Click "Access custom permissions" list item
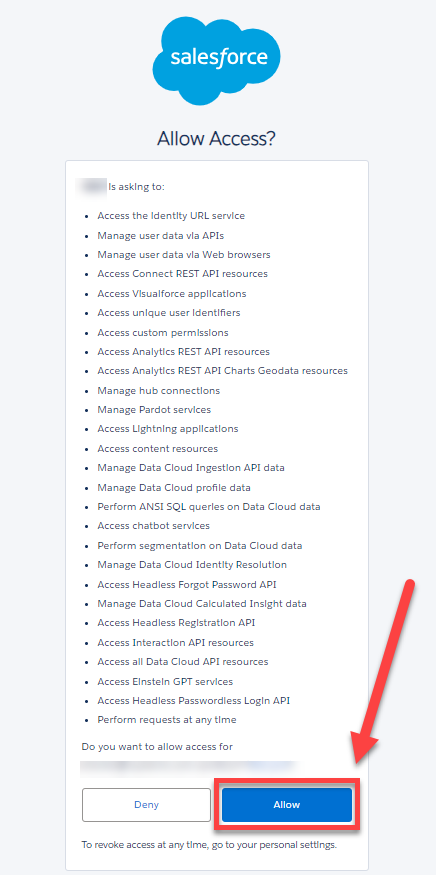436x875 pixels. 162,333
